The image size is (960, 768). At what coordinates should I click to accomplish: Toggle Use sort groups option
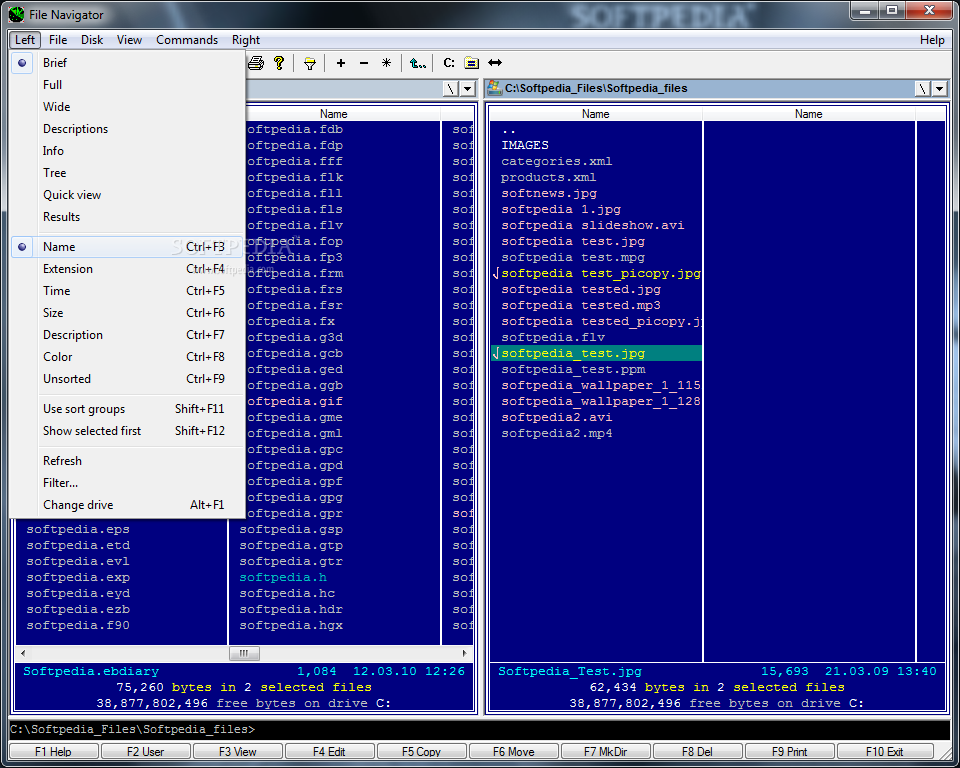(128, 408)
